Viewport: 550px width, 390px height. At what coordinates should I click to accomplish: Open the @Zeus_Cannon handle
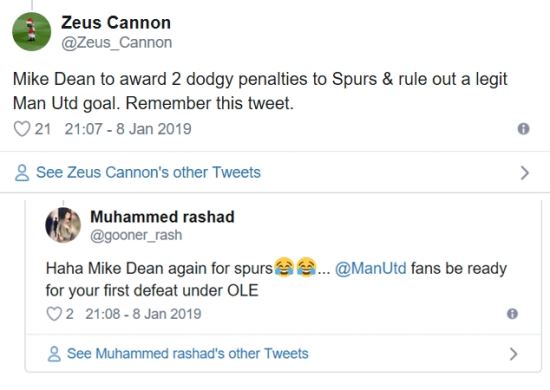tap(117, 43)
